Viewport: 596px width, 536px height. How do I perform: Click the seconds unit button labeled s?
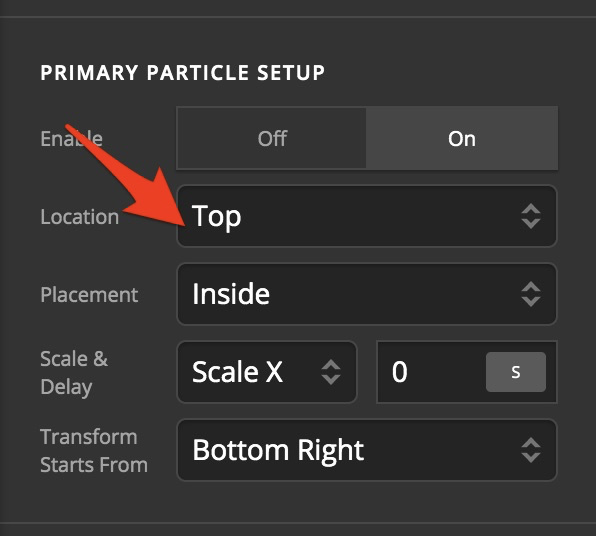pyautogui.click(x=516, y=372)
